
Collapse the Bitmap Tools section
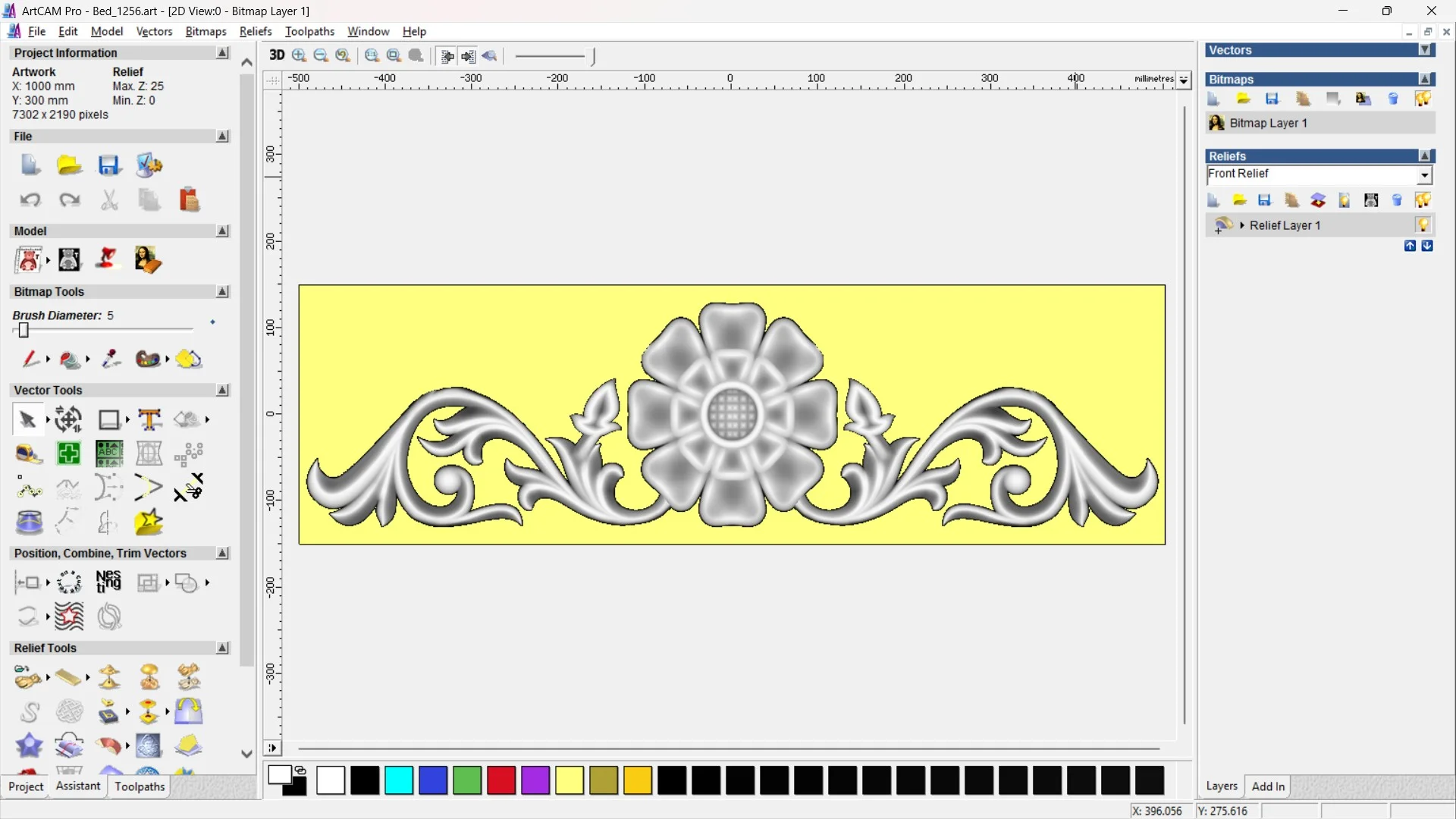click(222, 292)
